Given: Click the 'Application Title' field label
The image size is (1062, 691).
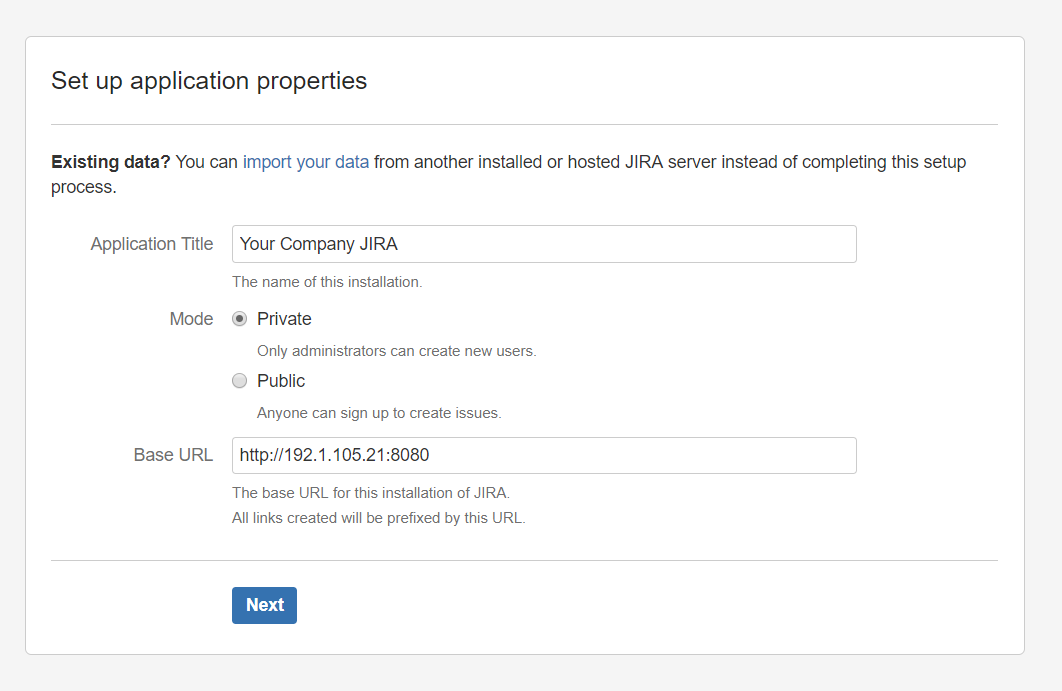Looking at the screenshot, I should (x=152, y=244).
